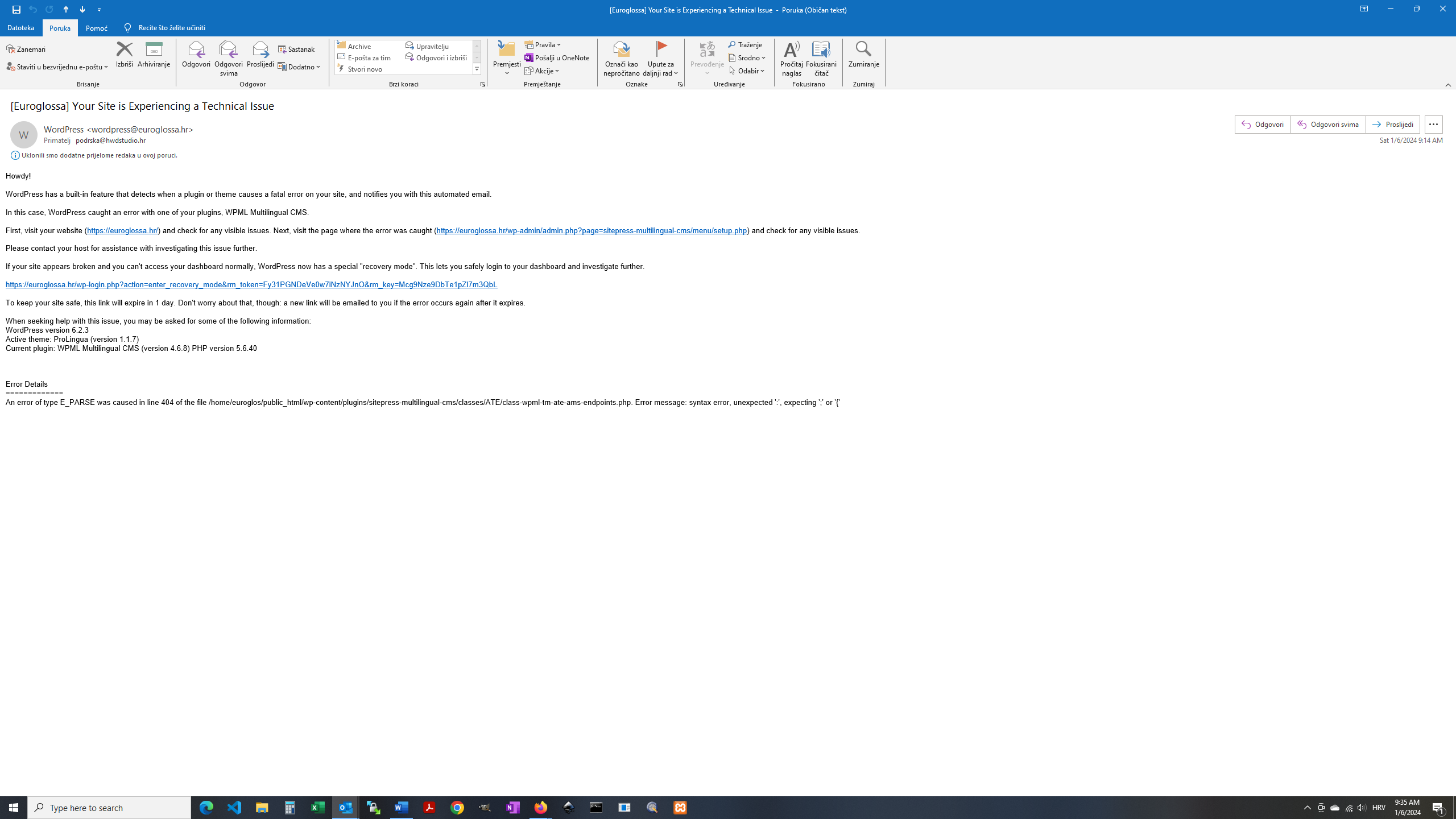
Task: Click the Odgovori button in message header
Action: coord(1262,124)
